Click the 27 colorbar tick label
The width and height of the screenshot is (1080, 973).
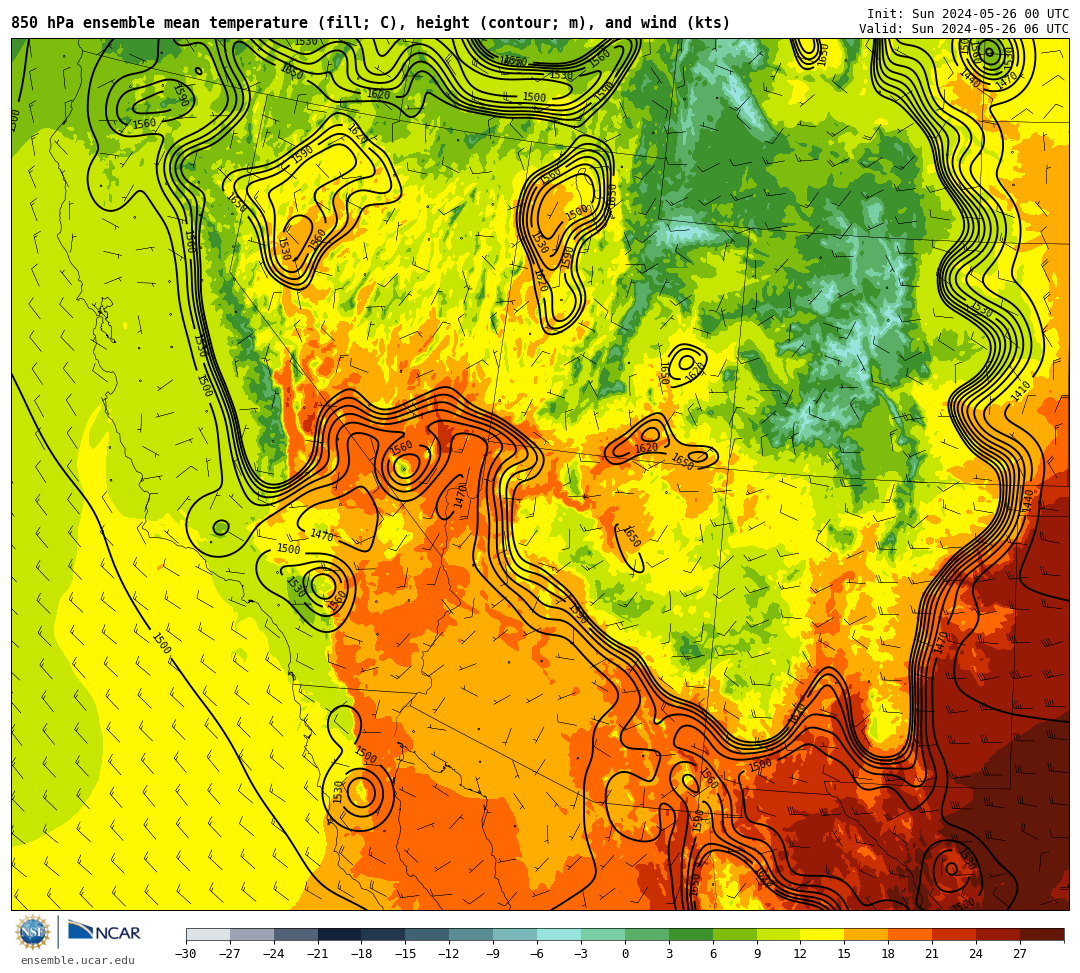(1021, 954)
